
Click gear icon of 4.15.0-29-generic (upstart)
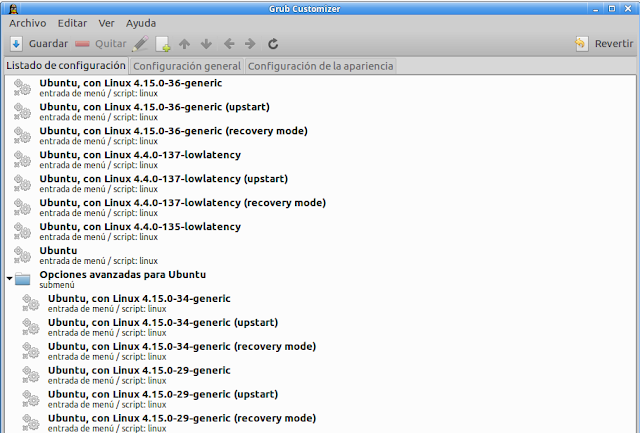(x=31, y=399)
